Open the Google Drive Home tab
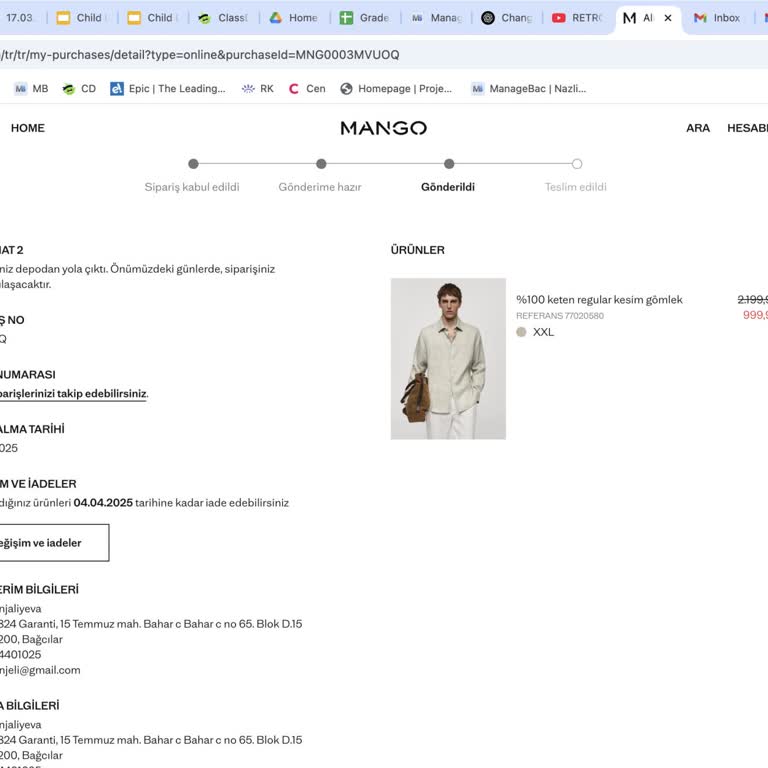Image resolution: width=768 pixels, height=768 pixels. point(294,18)
